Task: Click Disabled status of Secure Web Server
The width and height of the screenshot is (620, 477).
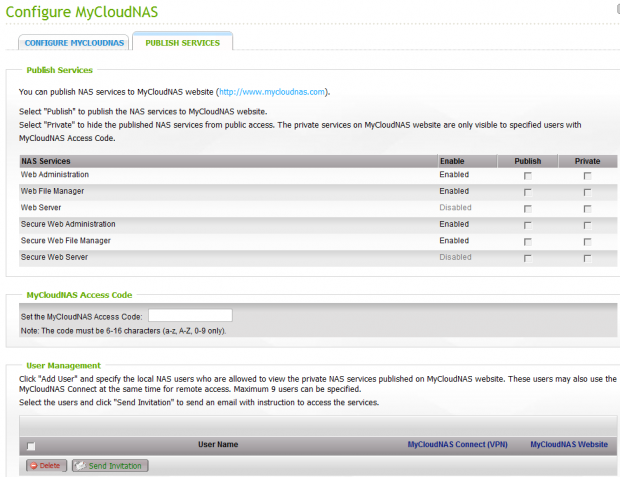Action: point(455,257)
